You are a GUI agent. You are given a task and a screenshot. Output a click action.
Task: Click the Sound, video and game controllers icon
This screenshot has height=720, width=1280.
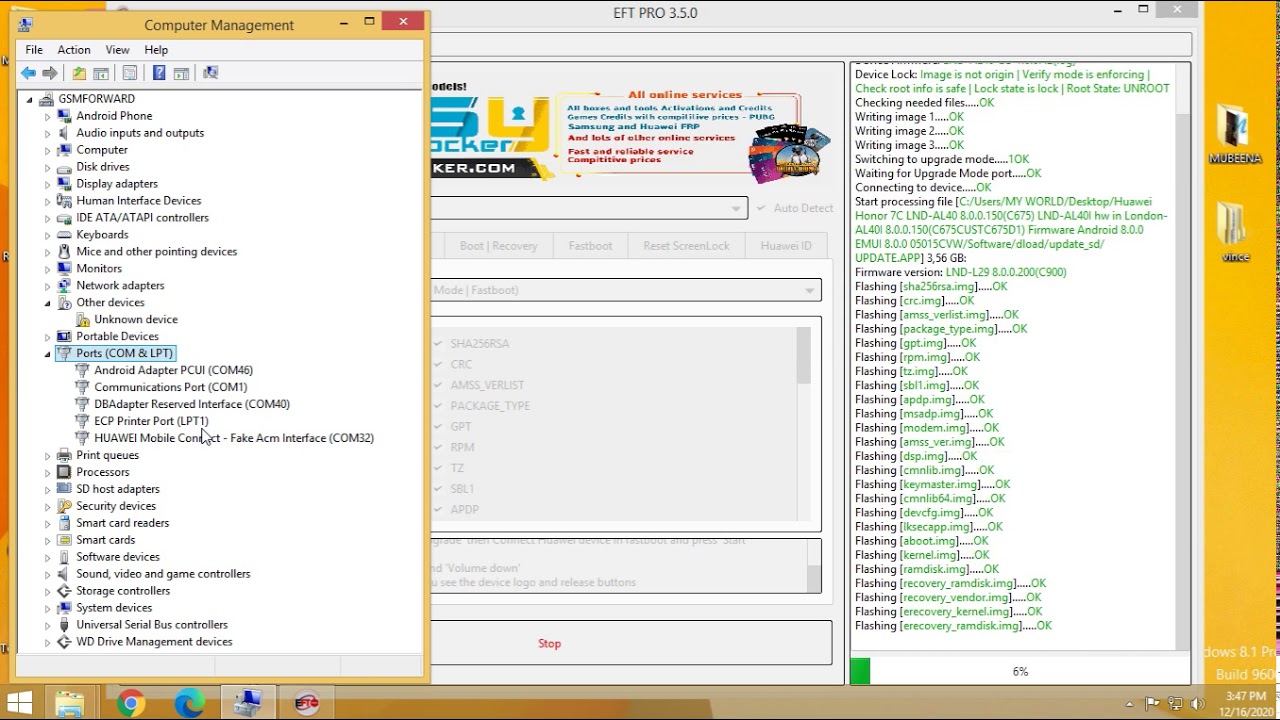point(64,574)
